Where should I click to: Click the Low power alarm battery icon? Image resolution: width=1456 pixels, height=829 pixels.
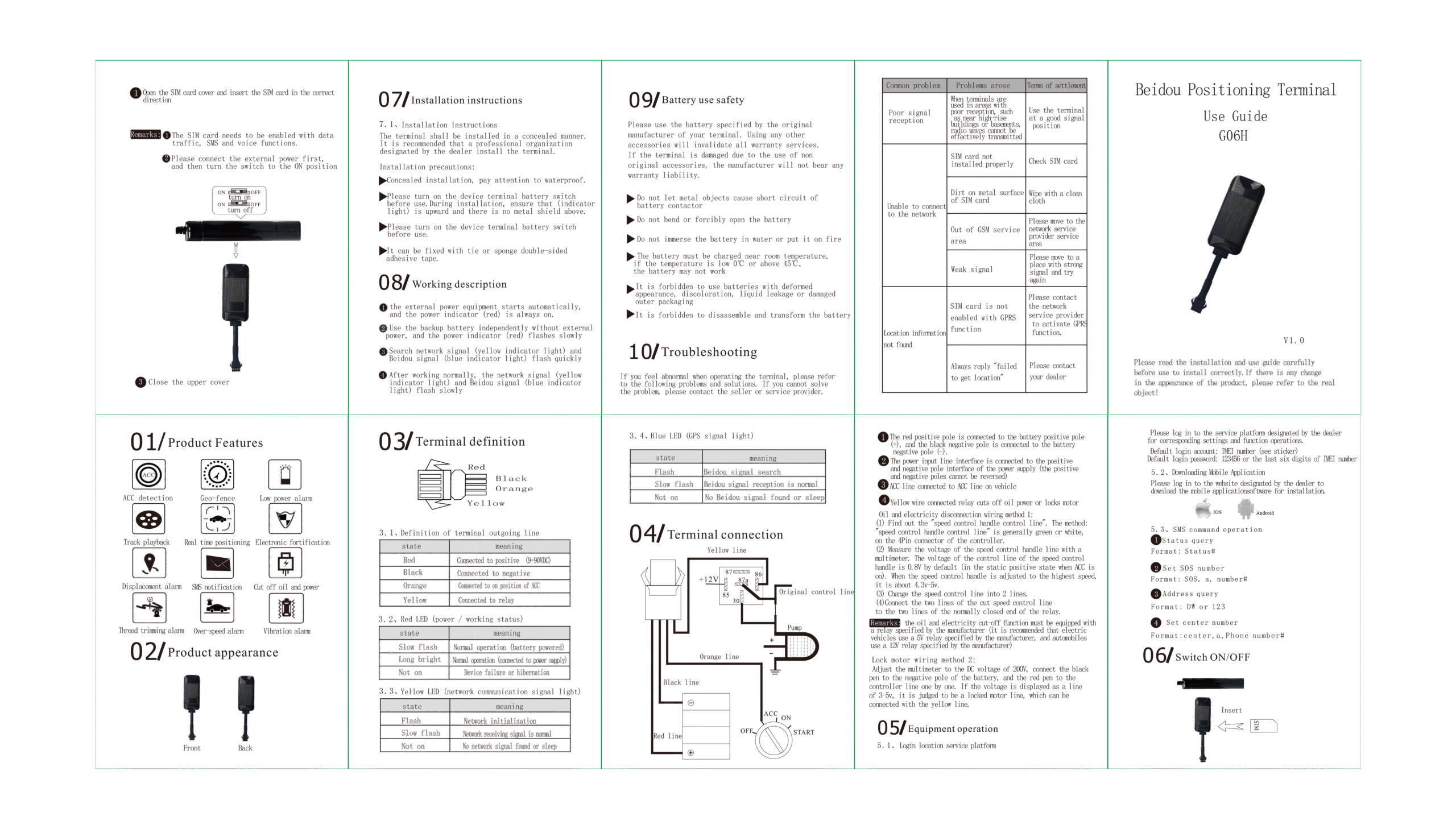286,474
